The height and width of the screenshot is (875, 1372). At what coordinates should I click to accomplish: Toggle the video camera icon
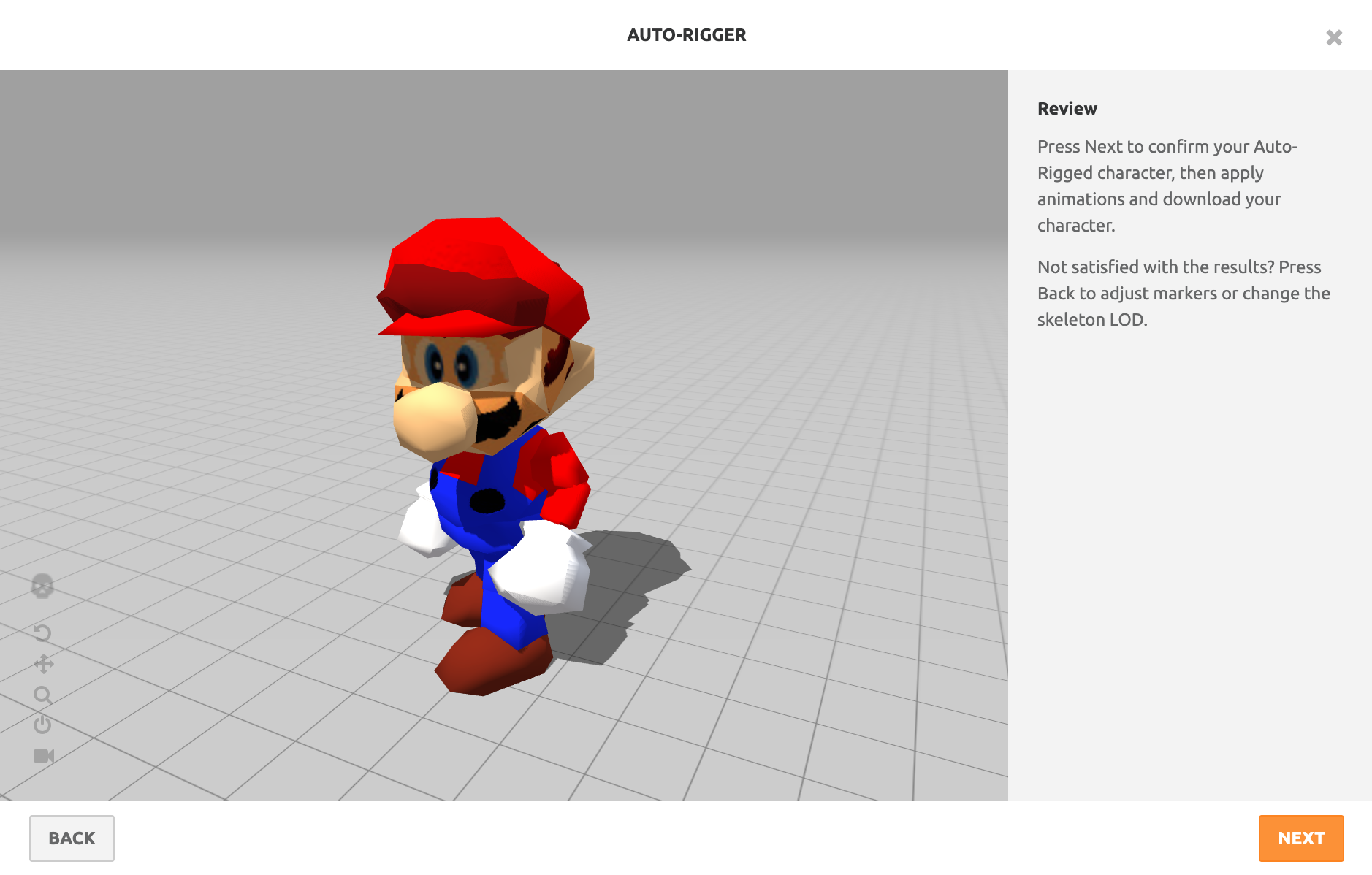pyautogui.click(x=43, y=756)
